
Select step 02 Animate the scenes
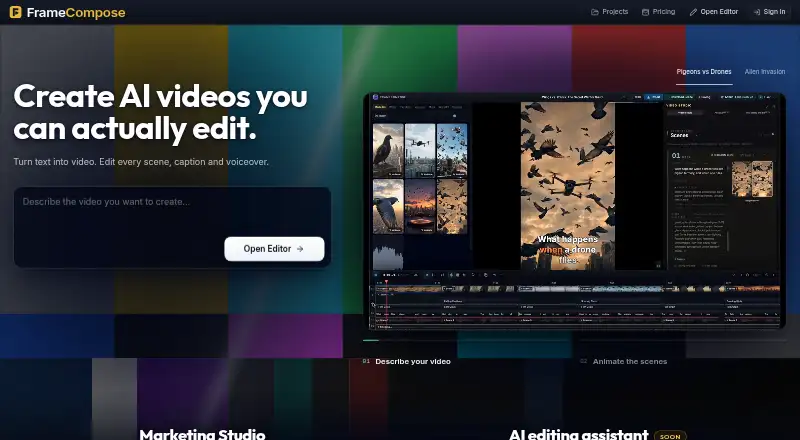tap(623, 361)
